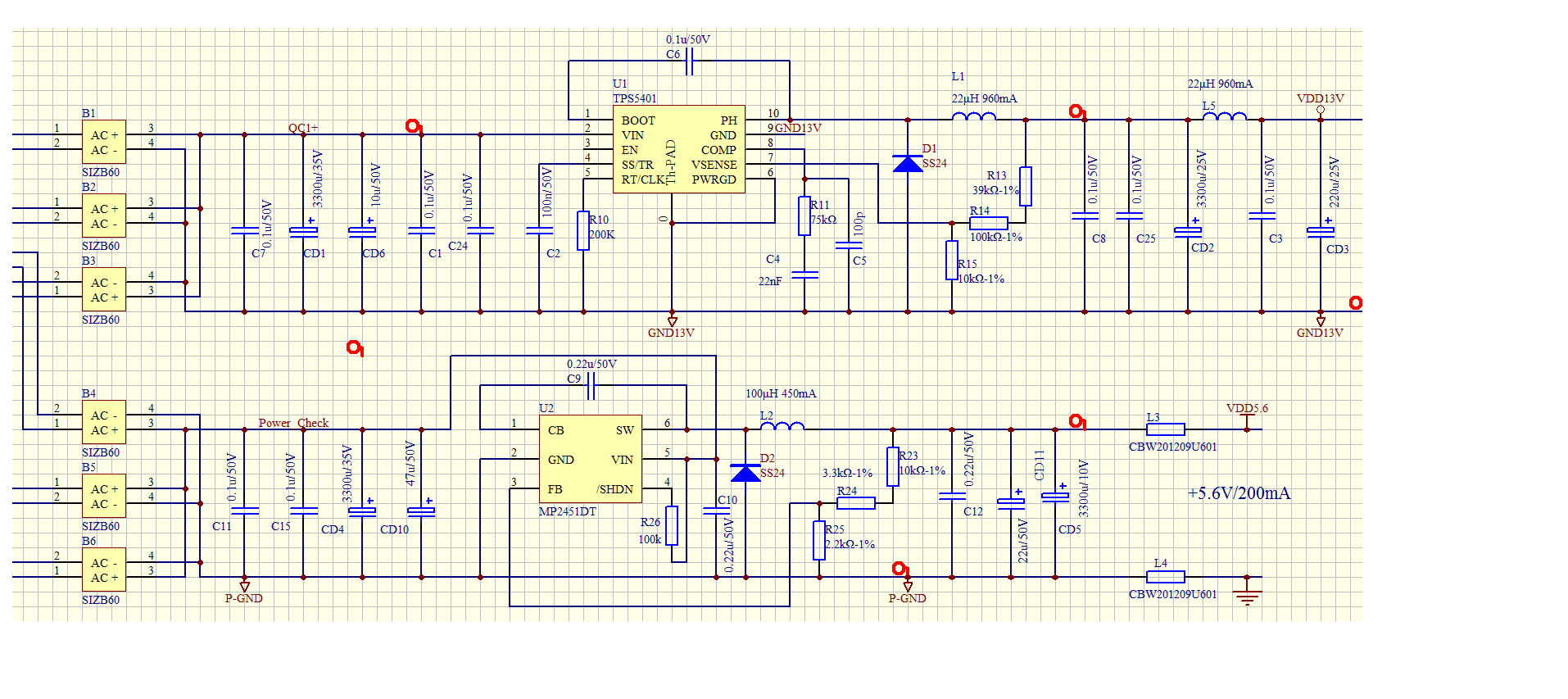1568x699 pixels.
Task: Select resistor R10 200K symbol
Action: (x=583, y=230)
